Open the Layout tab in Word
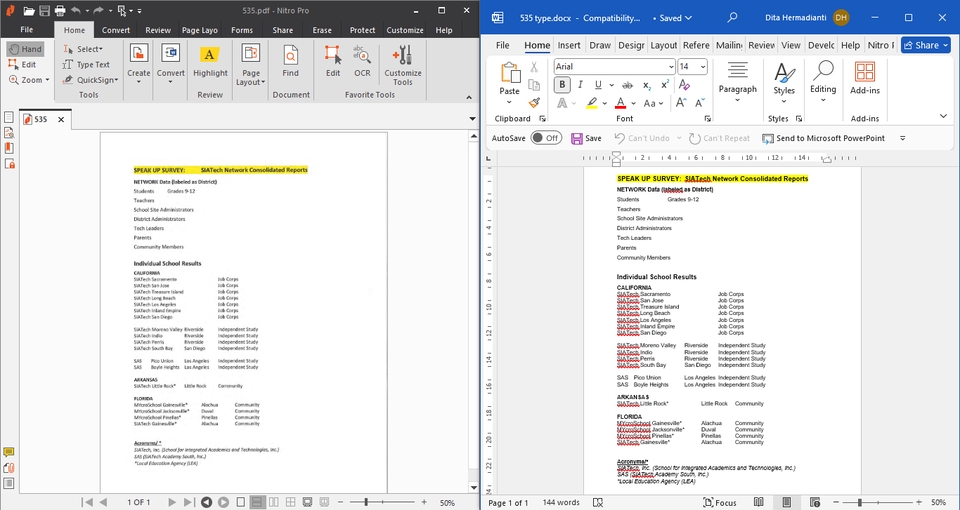 click(663, 45)
